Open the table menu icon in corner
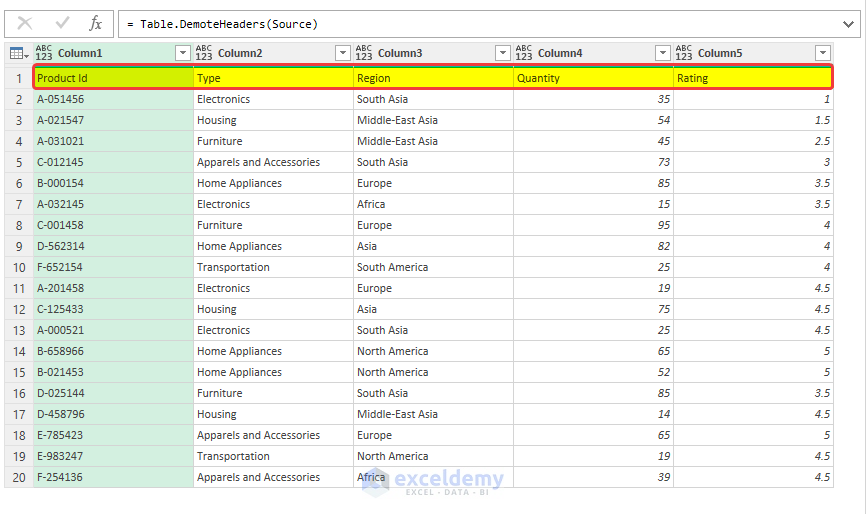 (19, 54)
